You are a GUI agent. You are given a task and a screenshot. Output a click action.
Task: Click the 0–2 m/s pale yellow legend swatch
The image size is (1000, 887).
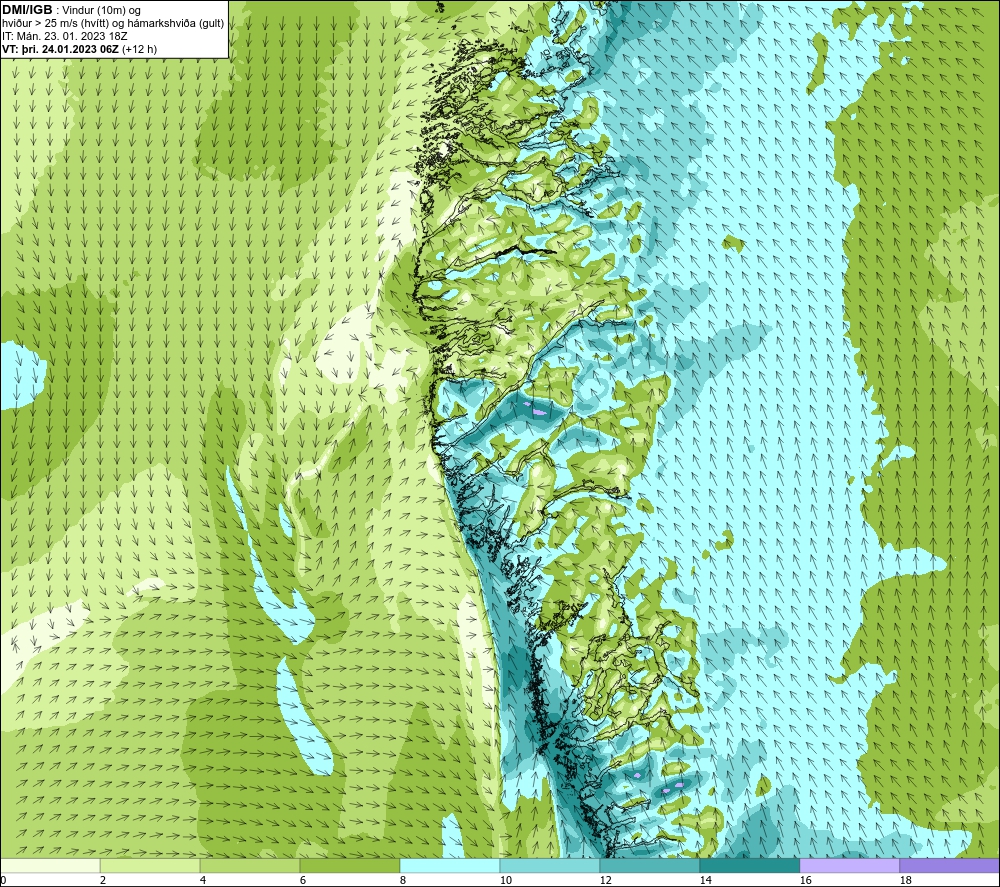point(50,866)
